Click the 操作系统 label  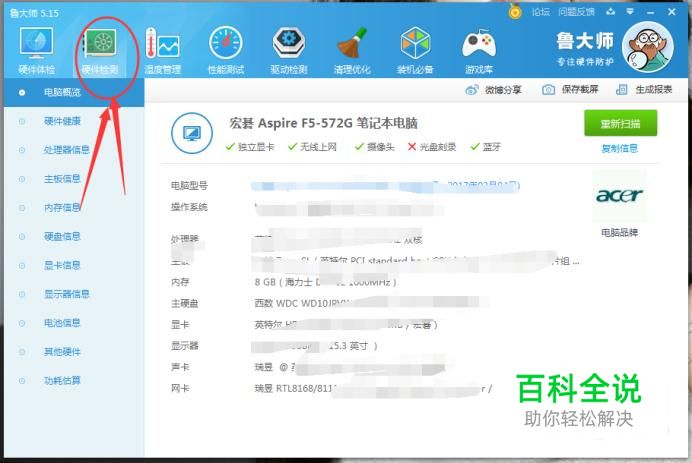tap(189, 207)
